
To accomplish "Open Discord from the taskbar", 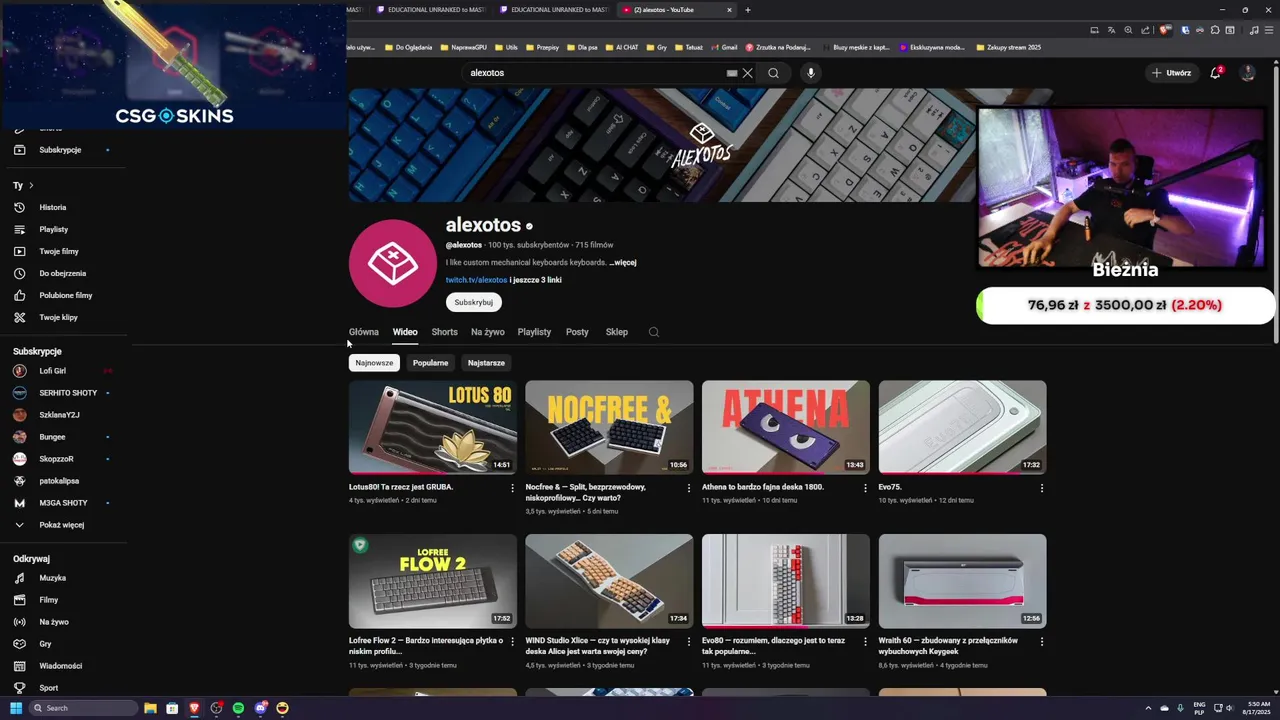I will [260, 708].
